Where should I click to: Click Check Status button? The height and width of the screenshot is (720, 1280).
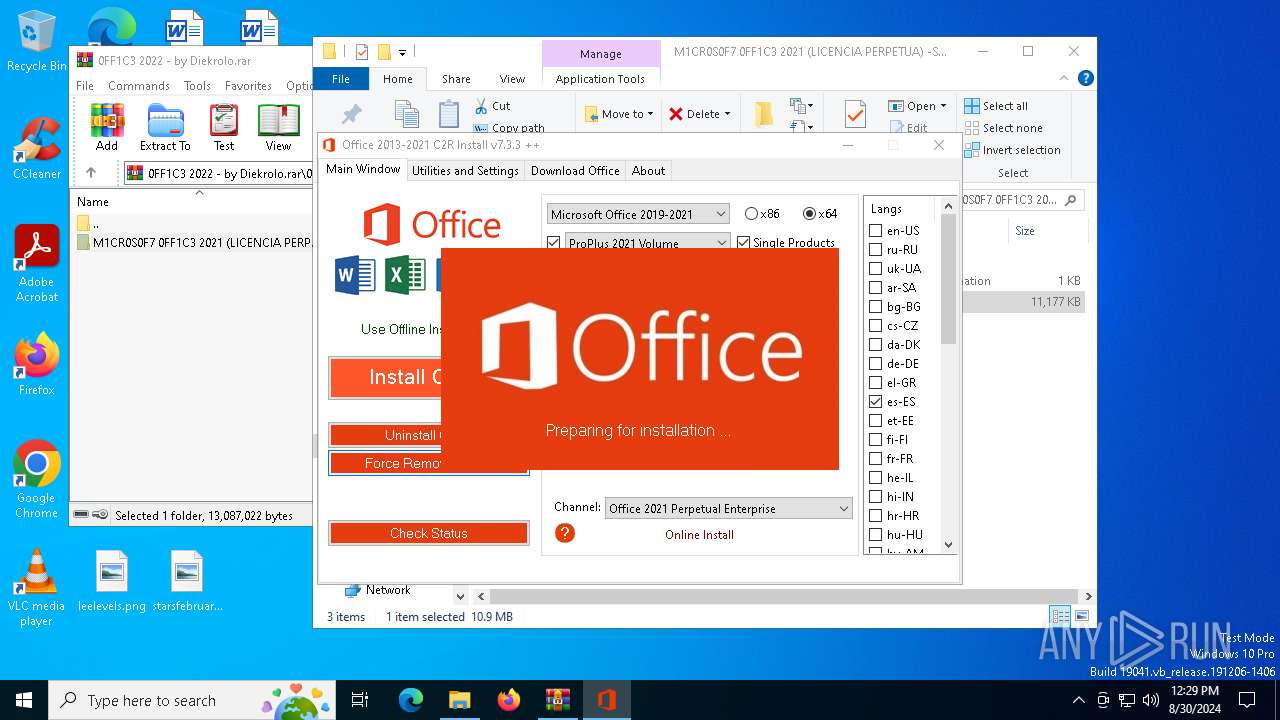429,533
